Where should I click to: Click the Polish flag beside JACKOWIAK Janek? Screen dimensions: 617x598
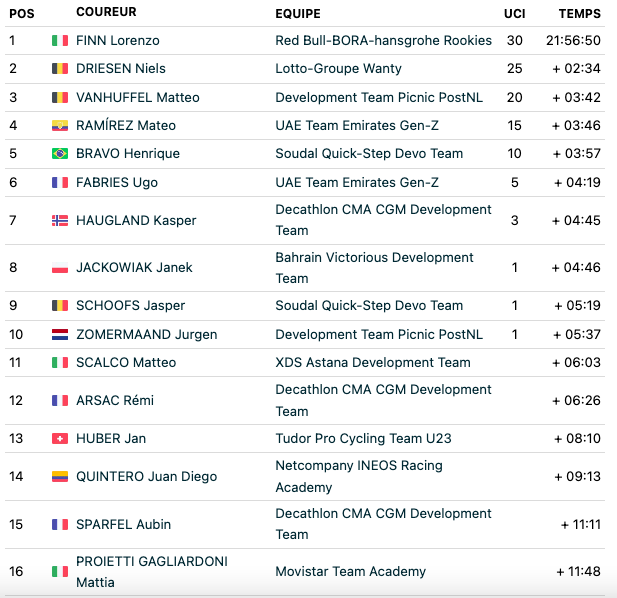point(60,268)
